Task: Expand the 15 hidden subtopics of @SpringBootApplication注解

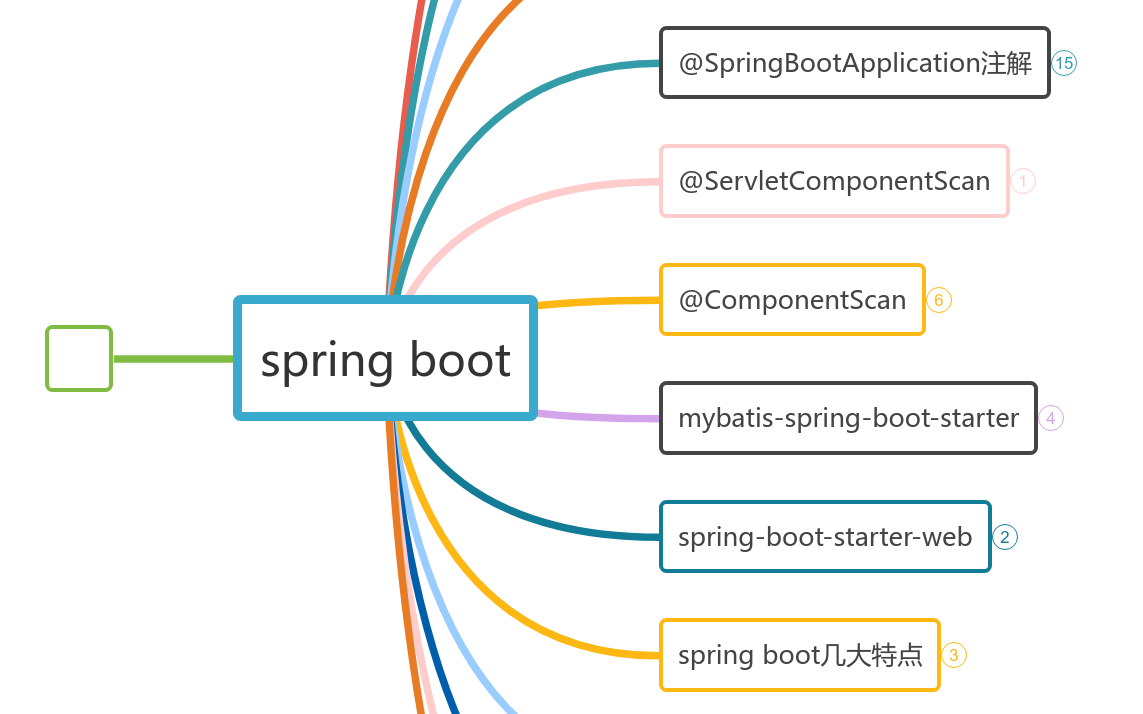Action: click(x=1063, y=63)
